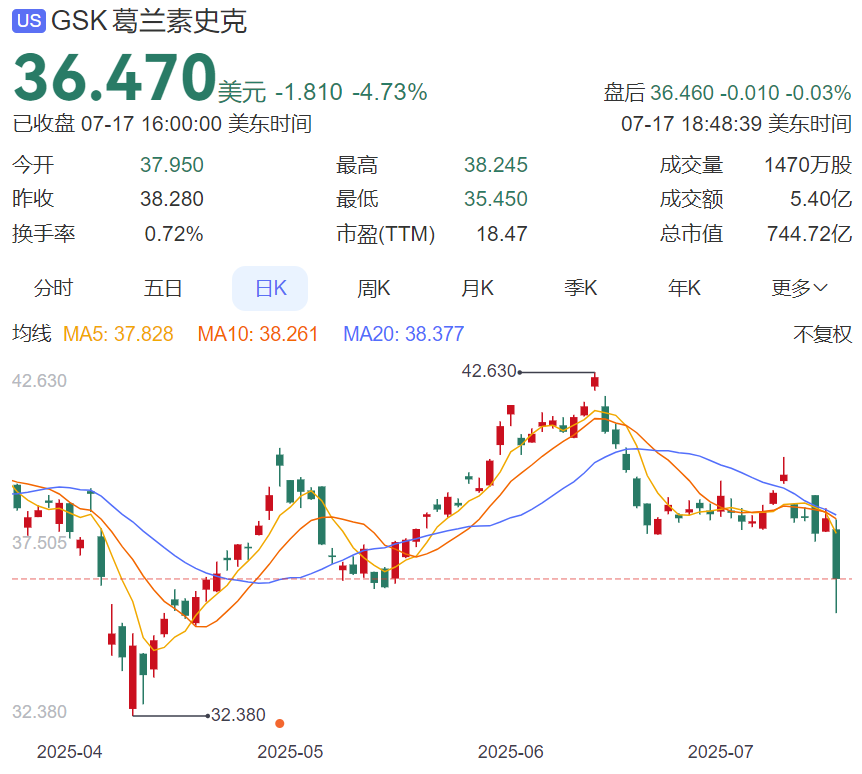The width and height of the screenshot is (862, 774).
Task: Click the 成交额 value 5.40亿
Action: (x=821, y=199)
